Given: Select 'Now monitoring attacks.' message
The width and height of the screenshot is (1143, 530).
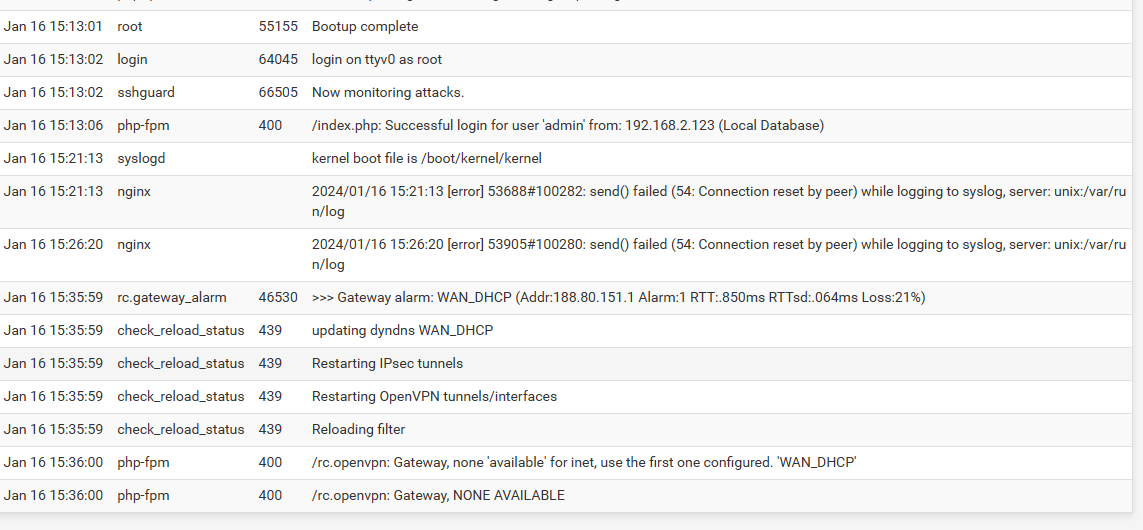Looking at the screenshot, I should pos(388,93).
